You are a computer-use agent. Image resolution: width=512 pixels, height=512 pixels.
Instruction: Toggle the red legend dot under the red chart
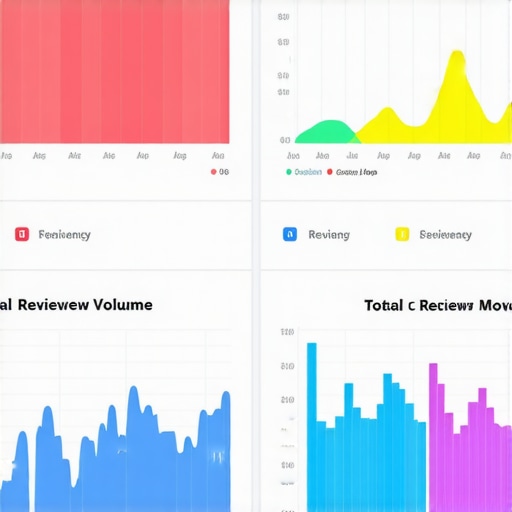[x=214, y=172]
